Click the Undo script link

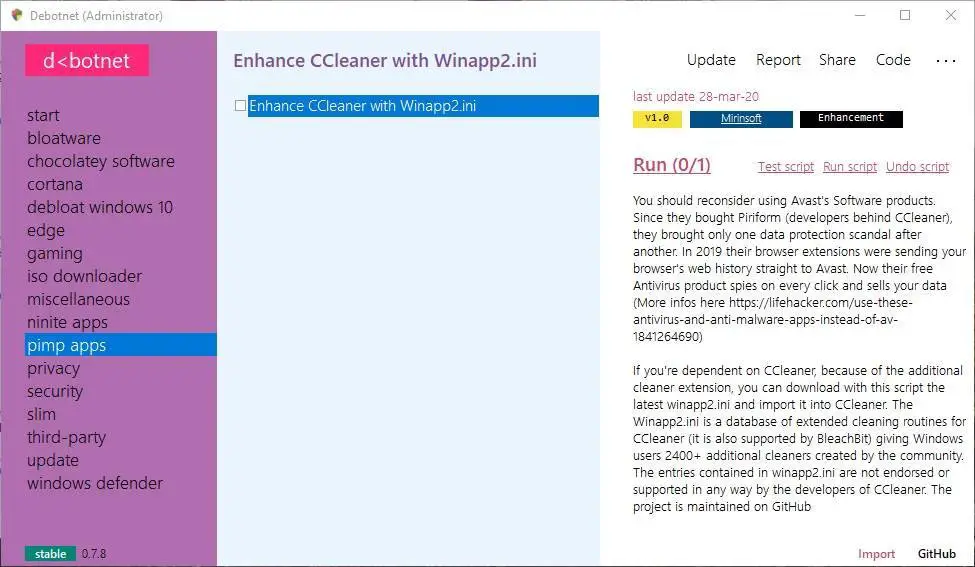[917, 167]
